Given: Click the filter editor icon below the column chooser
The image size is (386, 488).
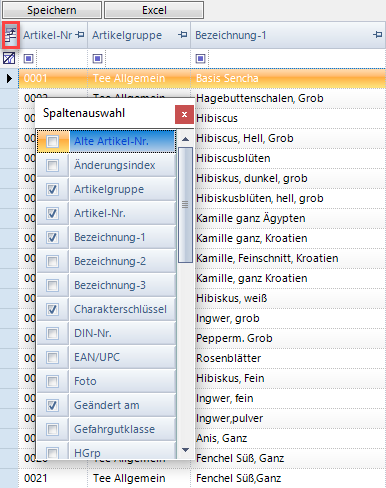Looking at the screenshot, I should point(9,58).
